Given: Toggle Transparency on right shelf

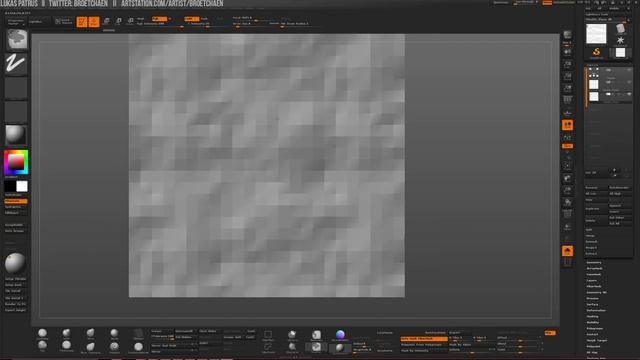Looking at the screenshot, I should pos(567,227).
